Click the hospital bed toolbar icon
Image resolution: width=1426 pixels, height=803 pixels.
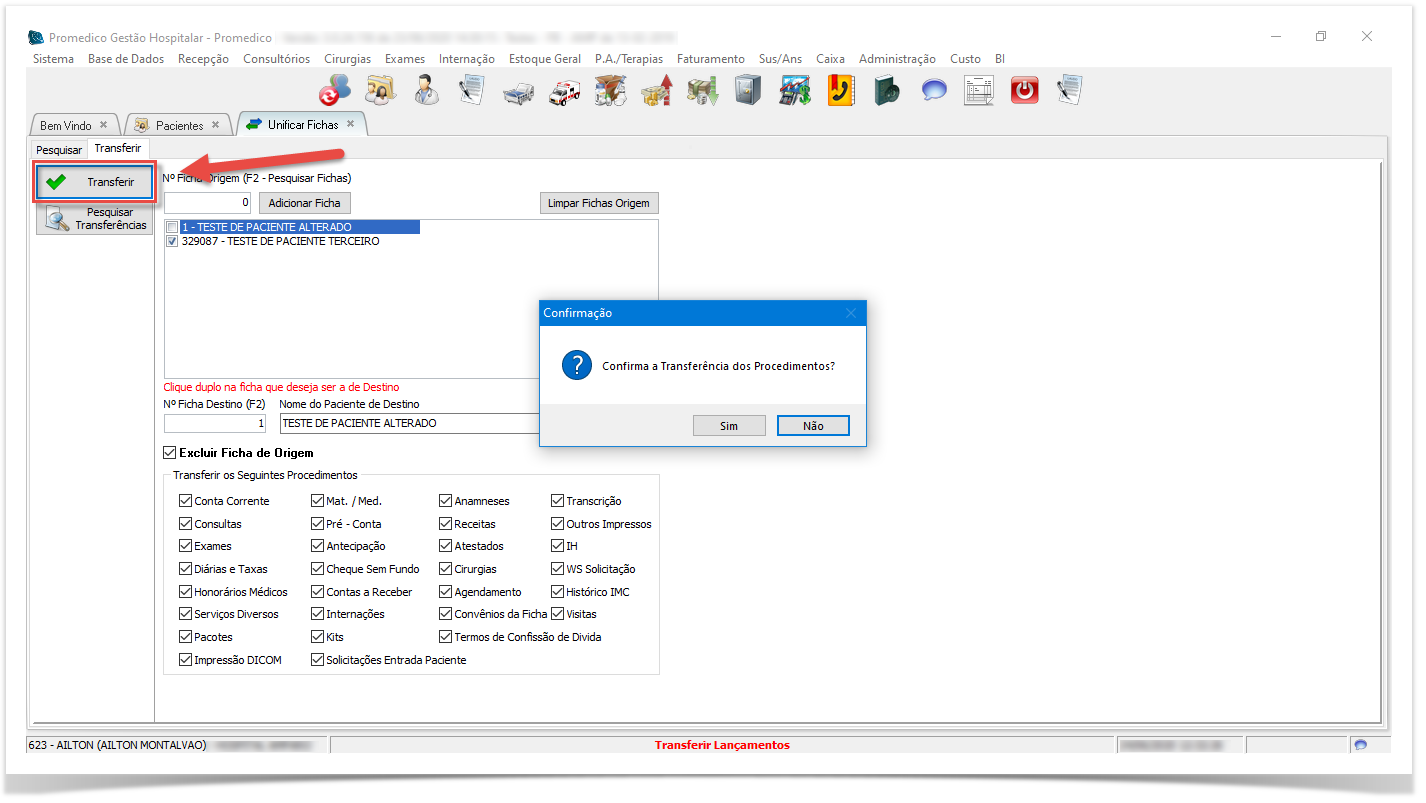[x=519, y=91]
